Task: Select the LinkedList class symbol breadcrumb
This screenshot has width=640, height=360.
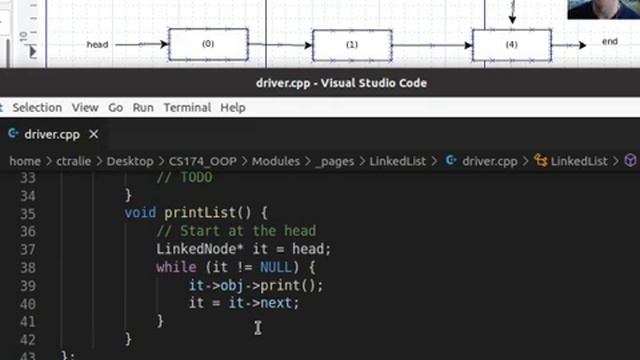Action: click(x=579, y=161)
